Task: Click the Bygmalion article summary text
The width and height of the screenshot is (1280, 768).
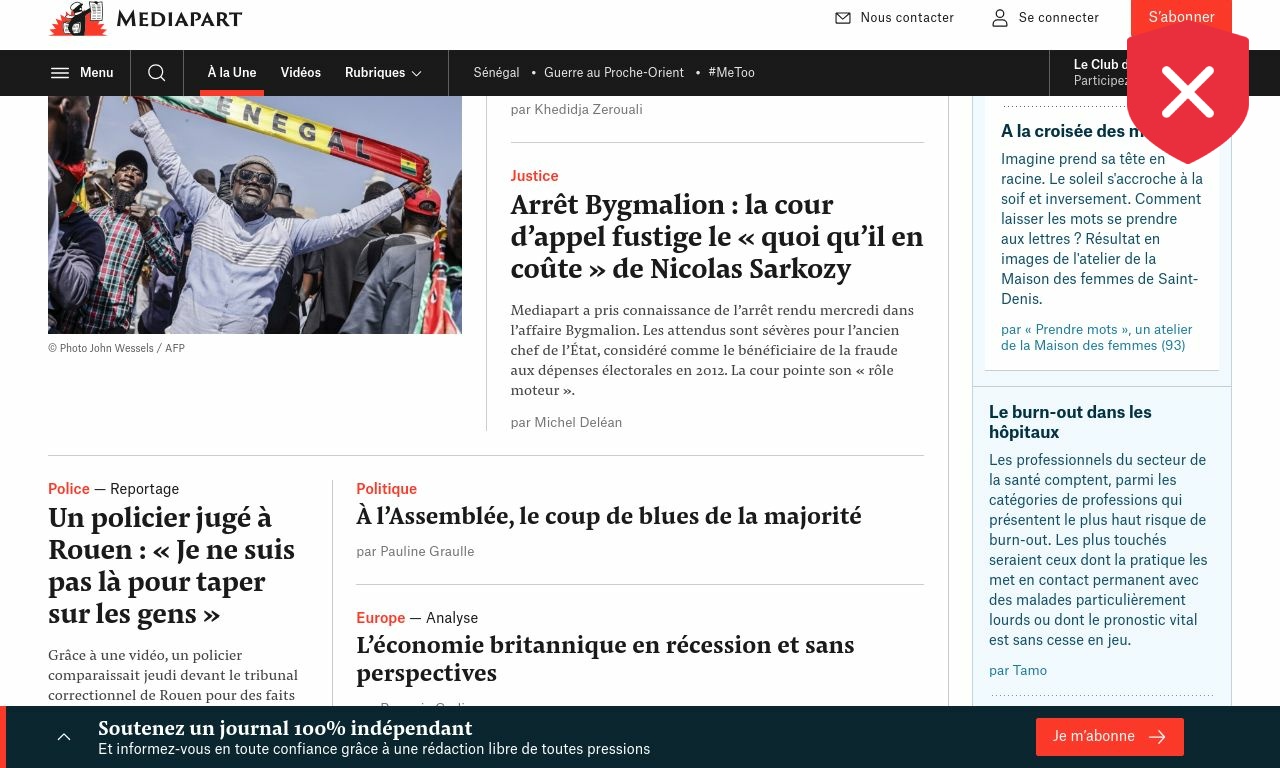Action: tap(712, 350)
